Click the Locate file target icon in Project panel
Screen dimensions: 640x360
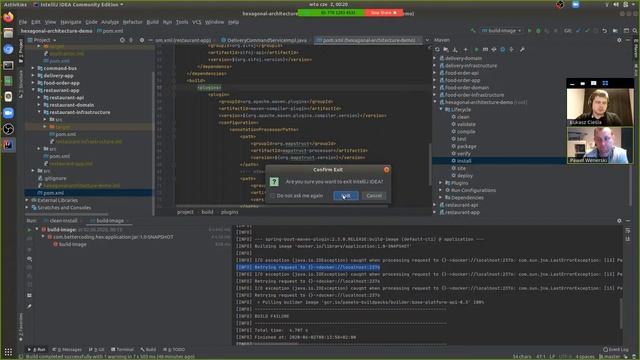pos(122,40)
